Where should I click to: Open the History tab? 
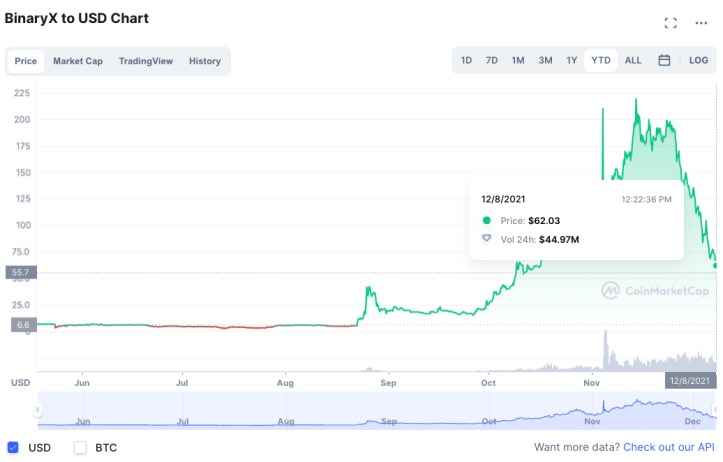point(205,61)
